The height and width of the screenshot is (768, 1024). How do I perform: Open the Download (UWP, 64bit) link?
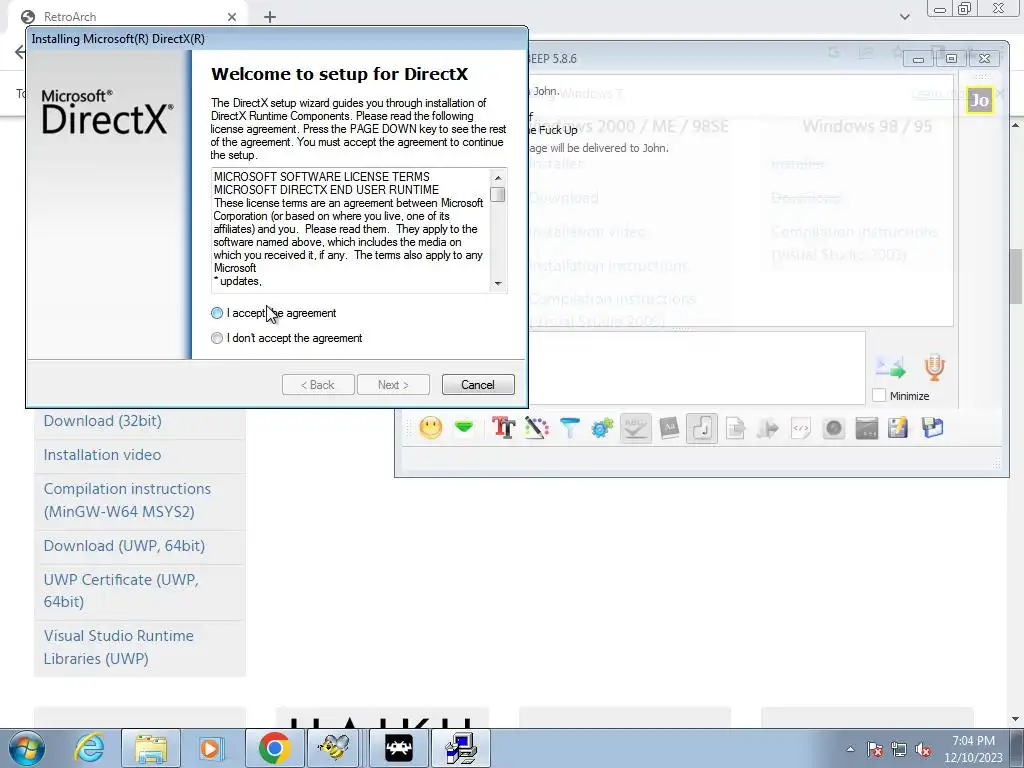[x=124, y=545]
